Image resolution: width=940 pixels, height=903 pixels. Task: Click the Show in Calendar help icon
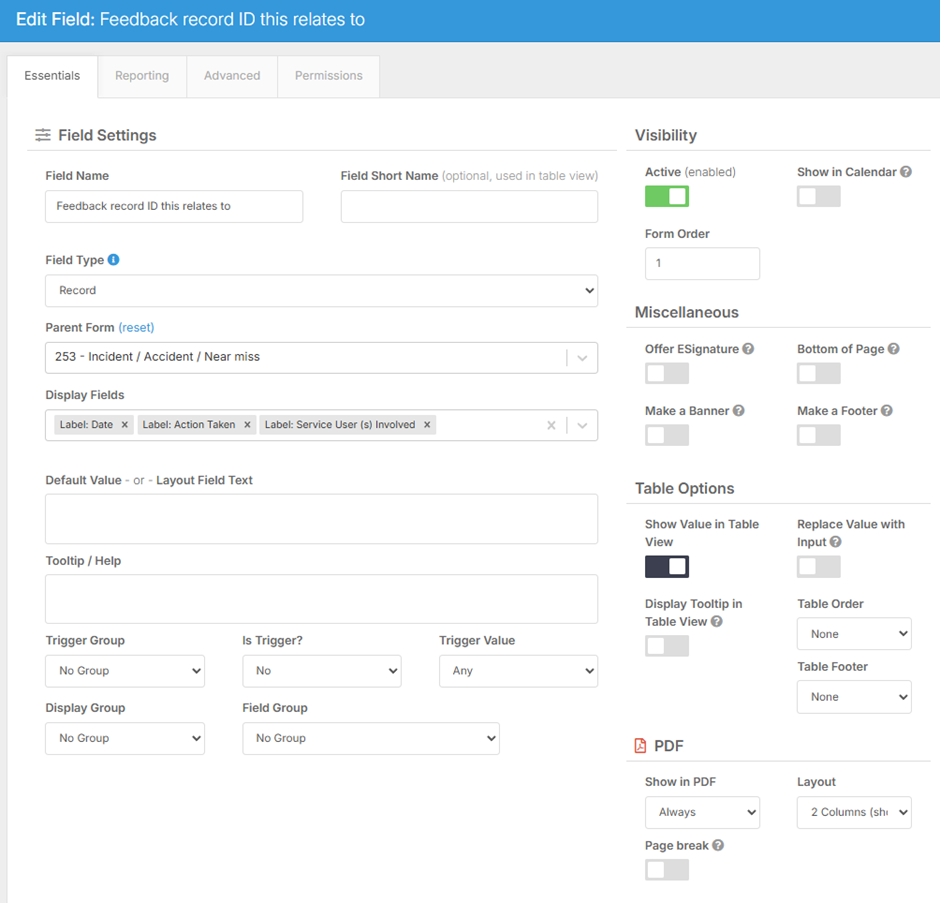click(x=906, y=172)
